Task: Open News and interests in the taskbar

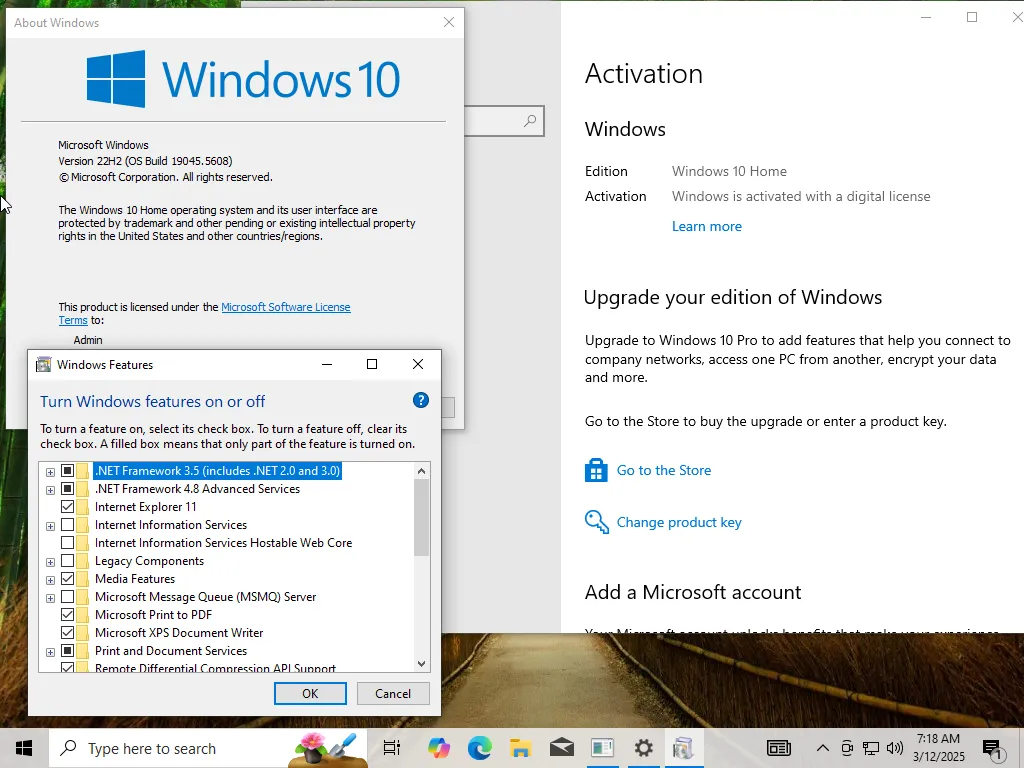Action: click(778, 748)
